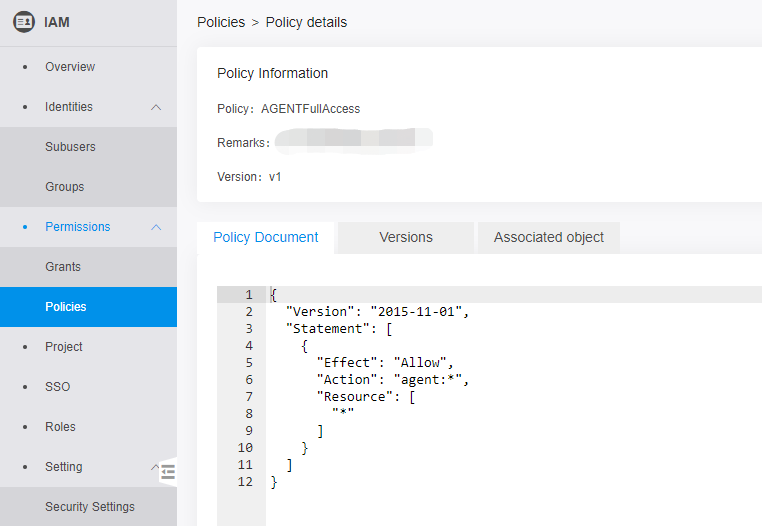Switch to the Associated object tab
The height and width of the screenshot is (526, 762).
[x=549, y=237]
